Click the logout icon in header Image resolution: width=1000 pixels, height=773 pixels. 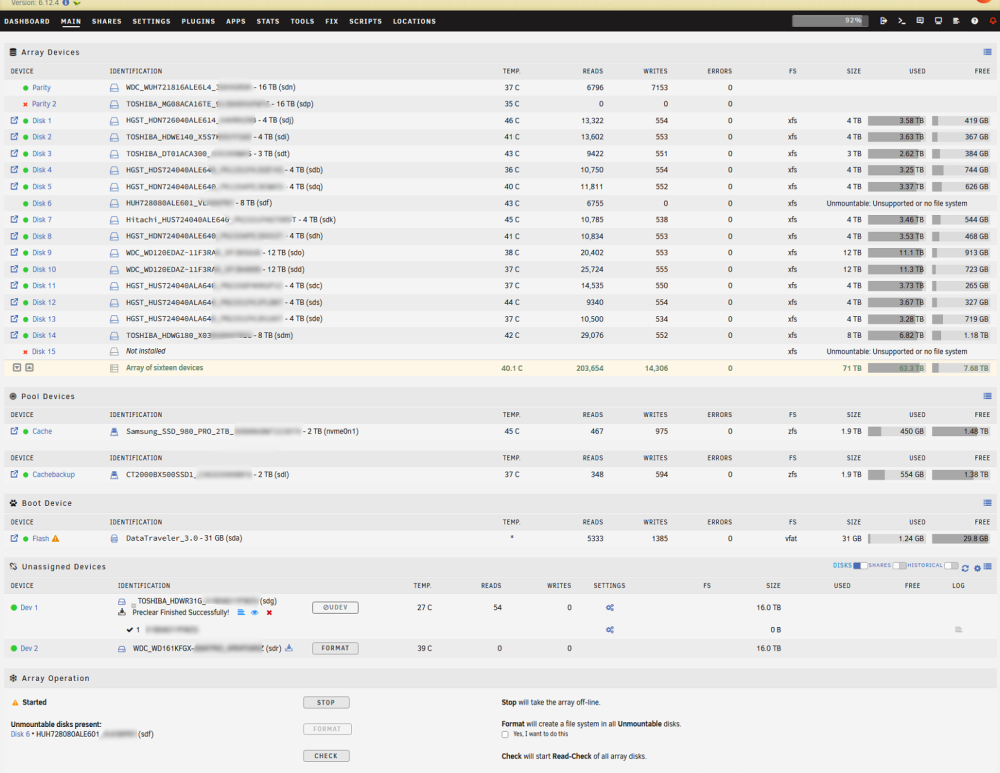coord(883,21)
